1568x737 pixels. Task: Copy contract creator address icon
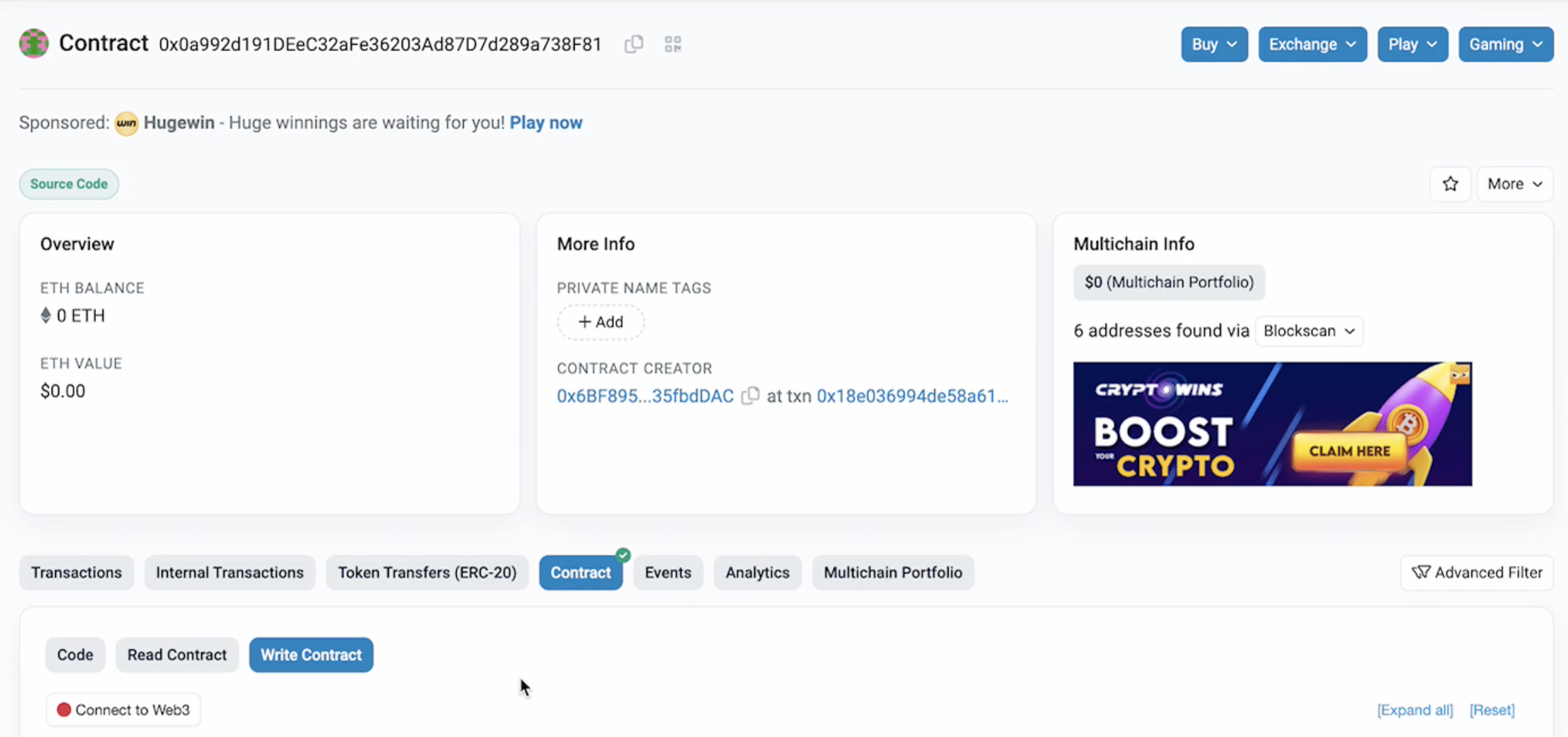pos(750,396)
